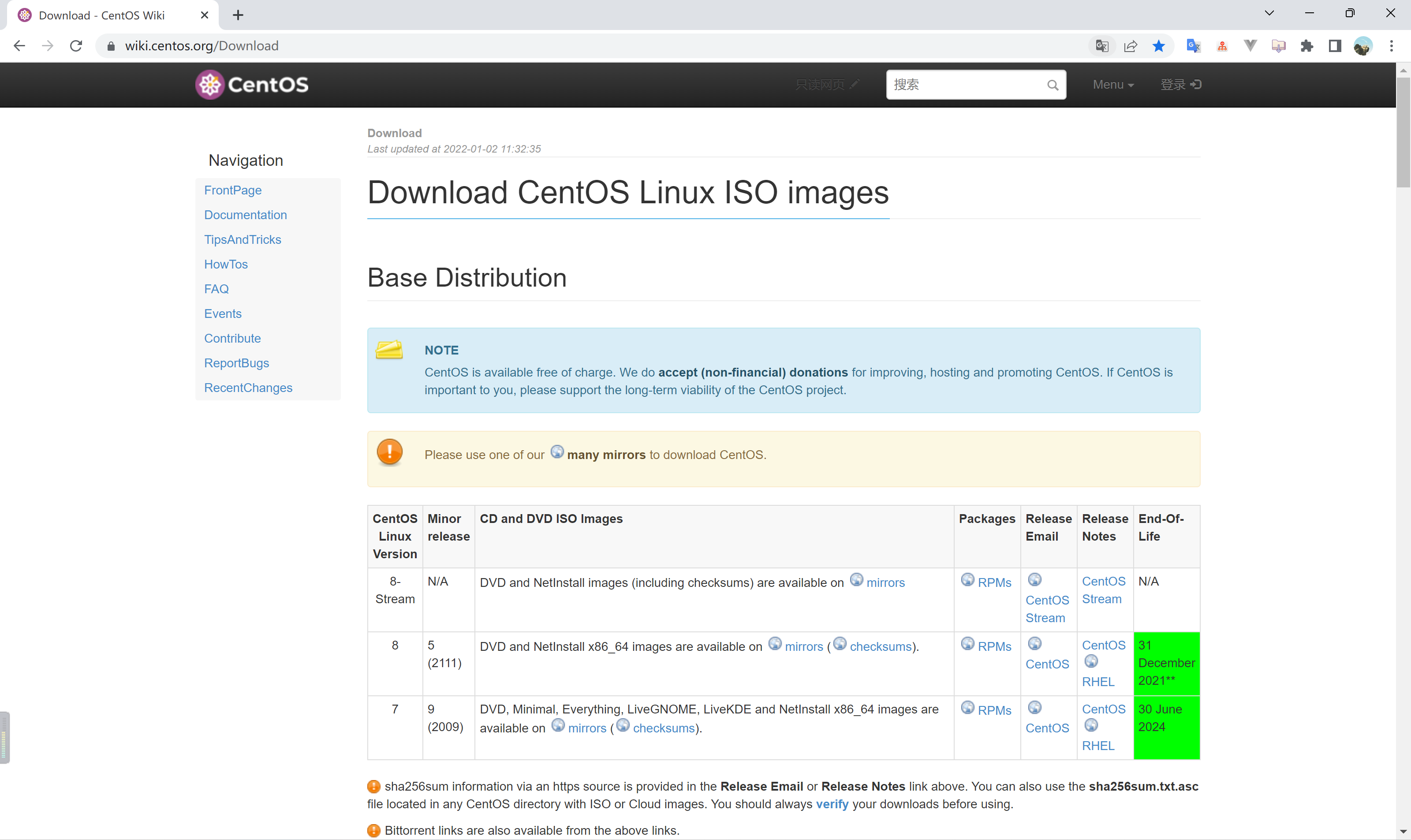Click mirrors link in version 8 row
Viewport: 1411px width, 840px height.
(x=804, y=646)
